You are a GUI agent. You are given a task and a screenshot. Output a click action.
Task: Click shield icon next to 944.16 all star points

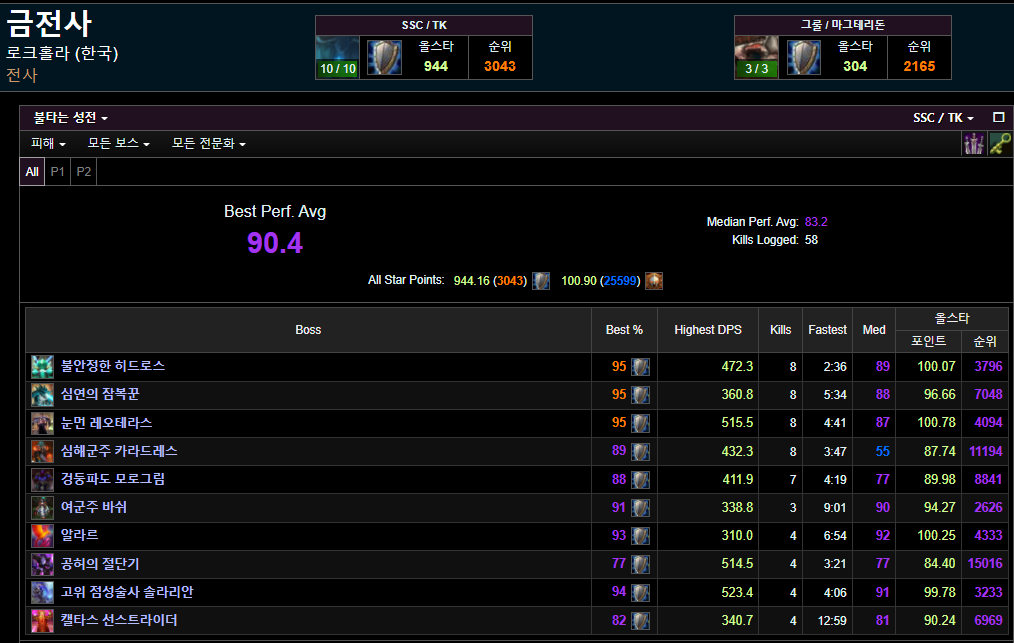(541, 281)
